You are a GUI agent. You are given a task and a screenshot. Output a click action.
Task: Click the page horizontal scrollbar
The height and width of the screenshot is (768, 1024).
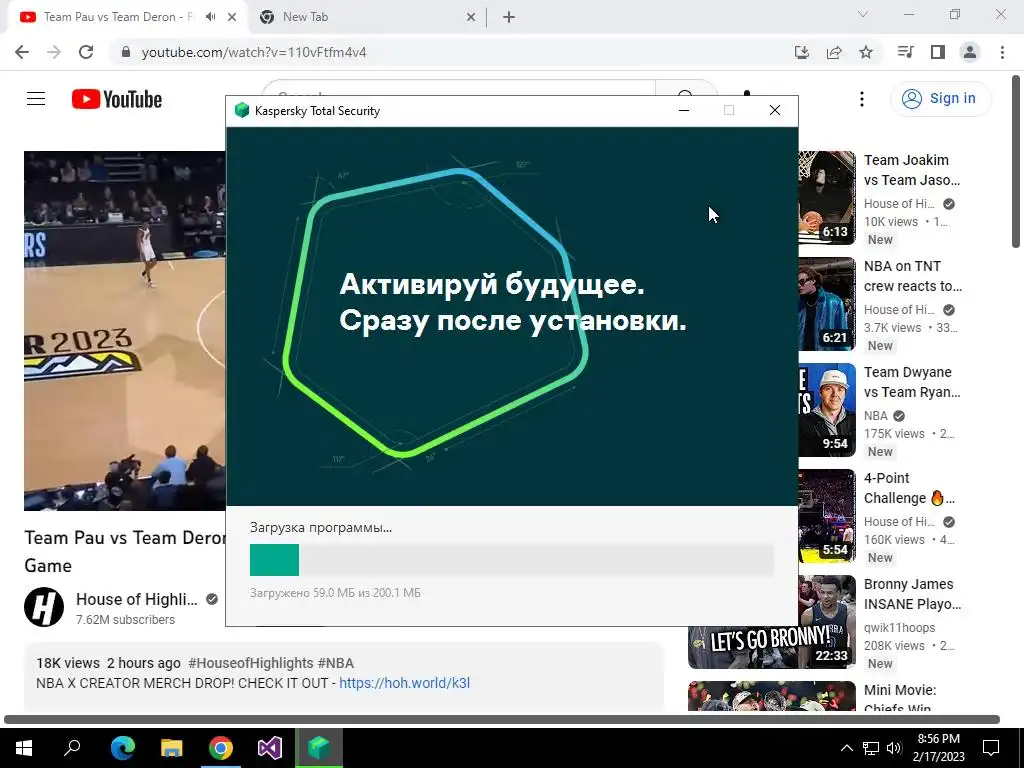click(502, 720)
